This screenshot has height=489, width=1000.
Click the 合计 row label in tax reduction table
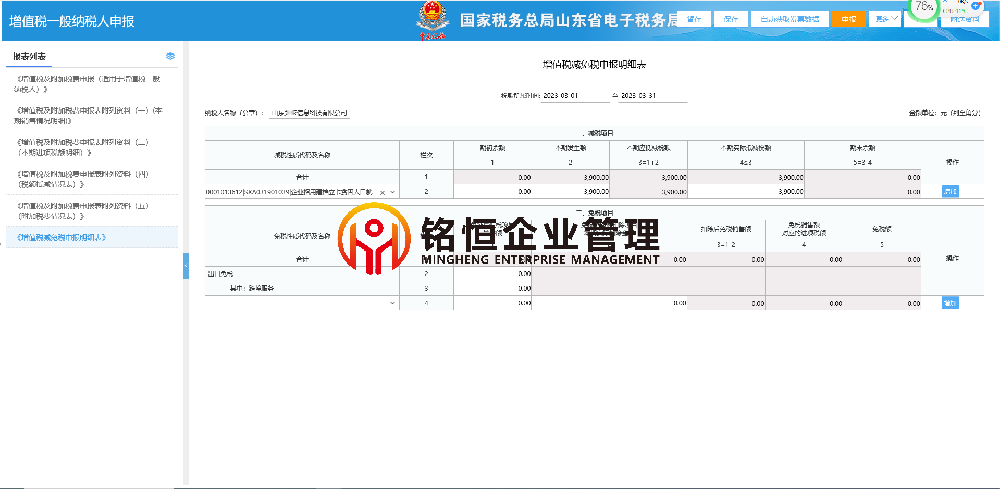(x=302, y=177)
